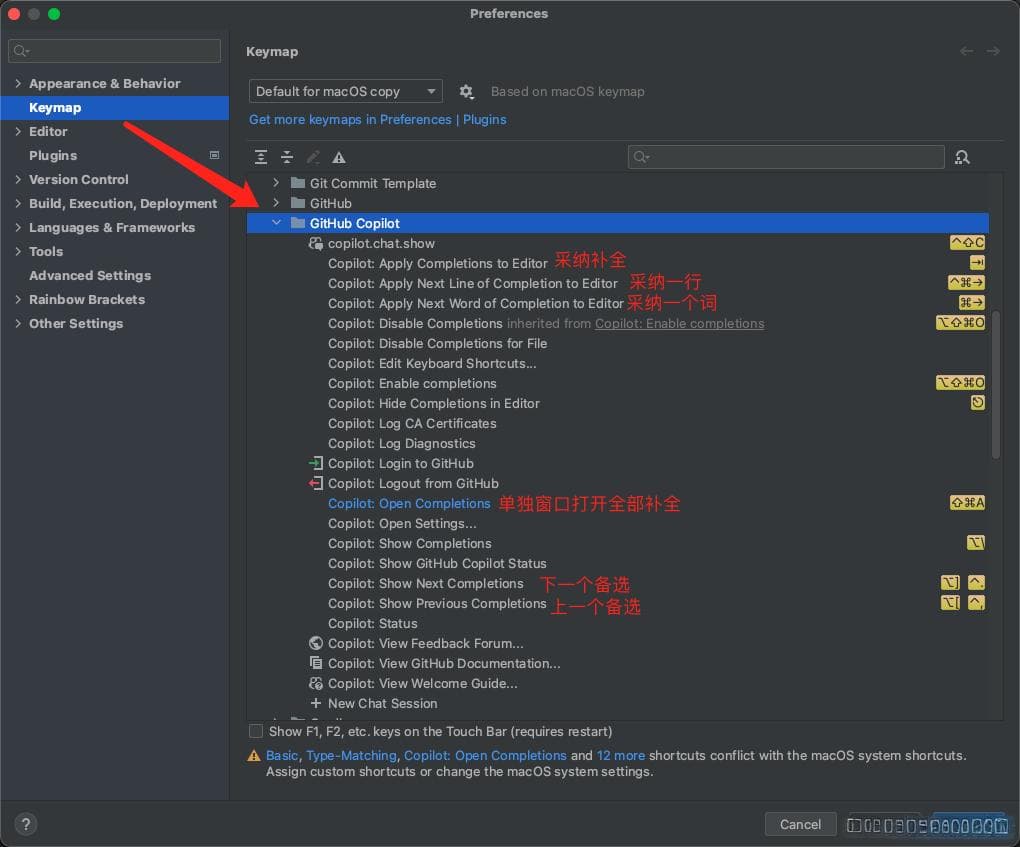Click the Git Commit Template folder icon
The height and width of the screenshot is (847, 1020).
[x=298, y=183]
